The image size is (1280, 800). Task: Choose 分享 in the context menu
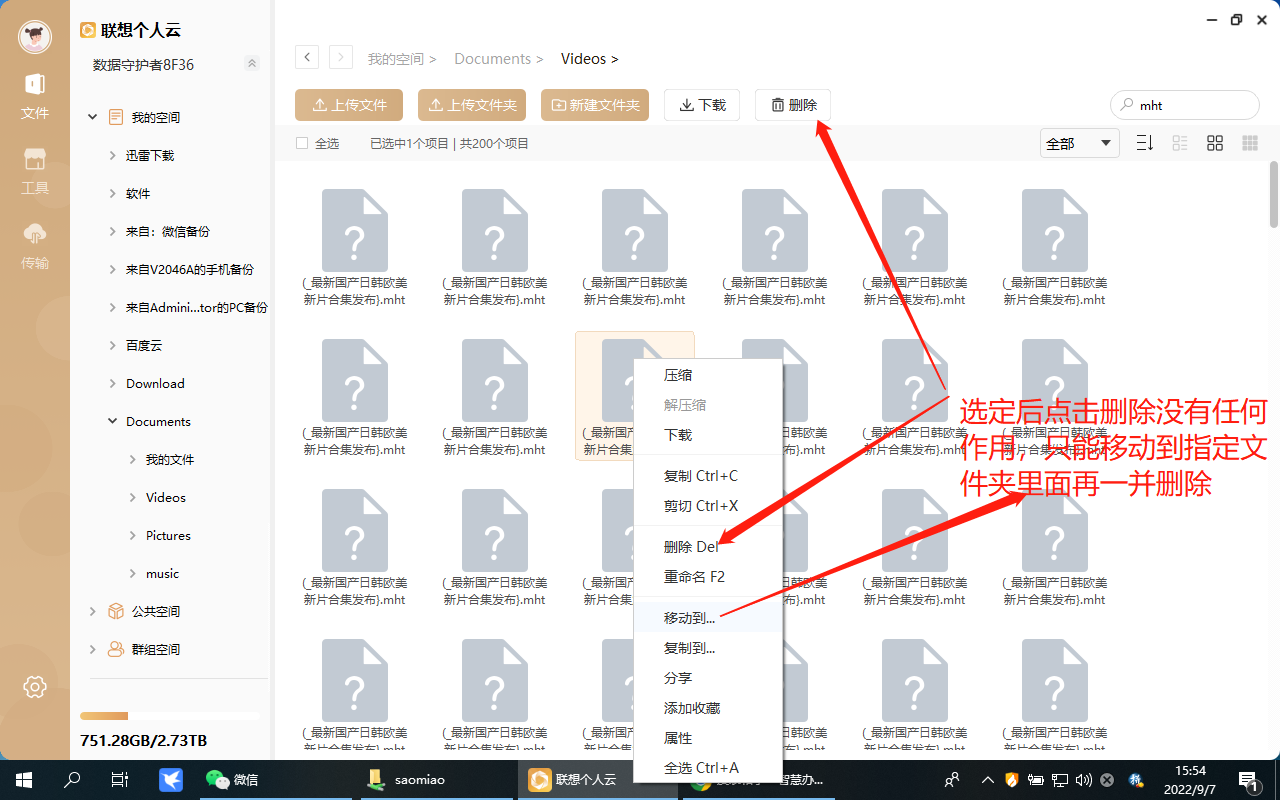tap(708, 678)
